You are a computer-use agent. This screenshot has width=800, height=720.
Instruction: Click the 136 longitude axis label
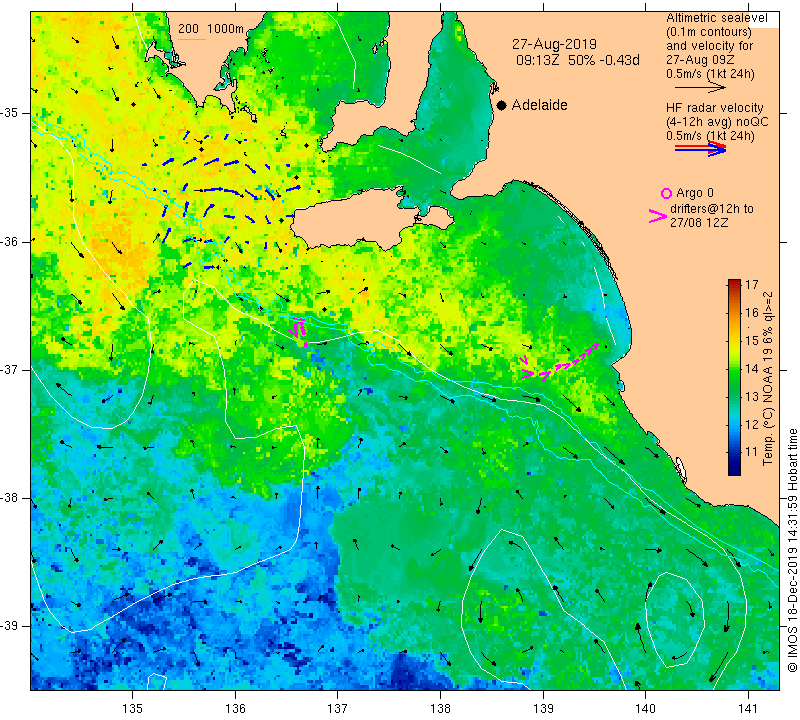tap(235, 709)
